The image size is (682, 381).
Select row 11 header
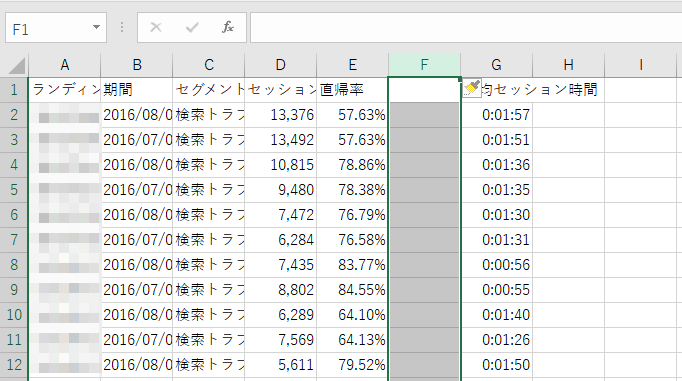[14, 340]
